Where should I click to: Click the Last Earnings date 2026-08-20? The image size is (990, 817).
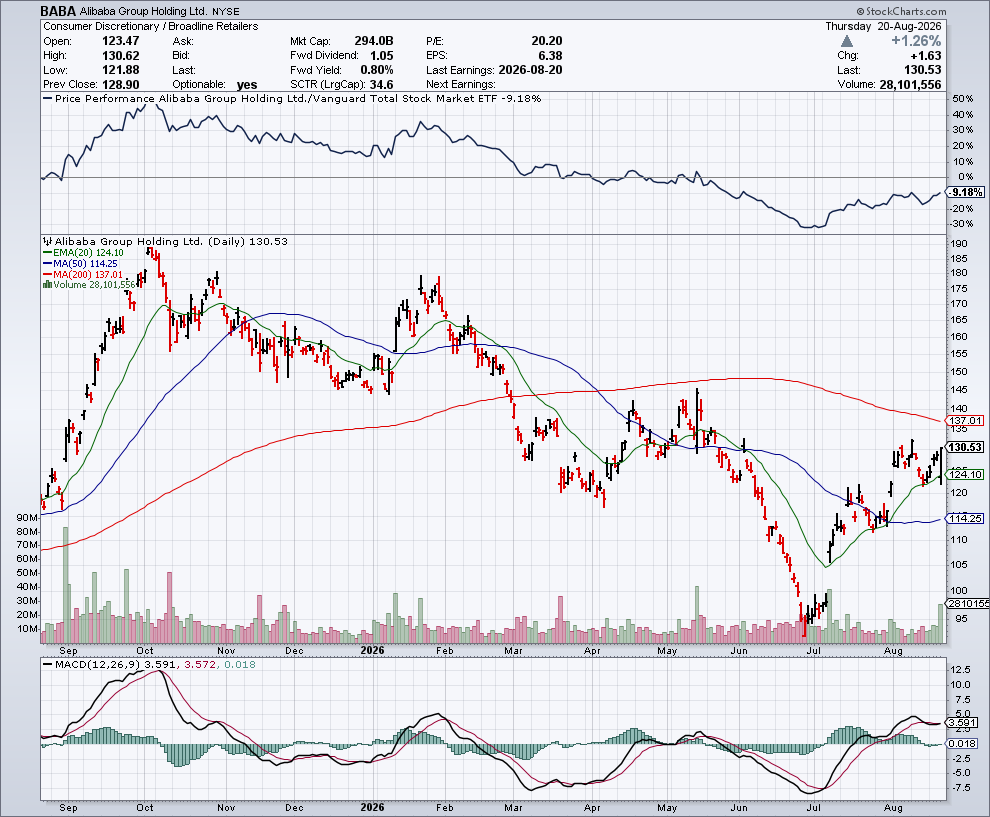(530, 70)
